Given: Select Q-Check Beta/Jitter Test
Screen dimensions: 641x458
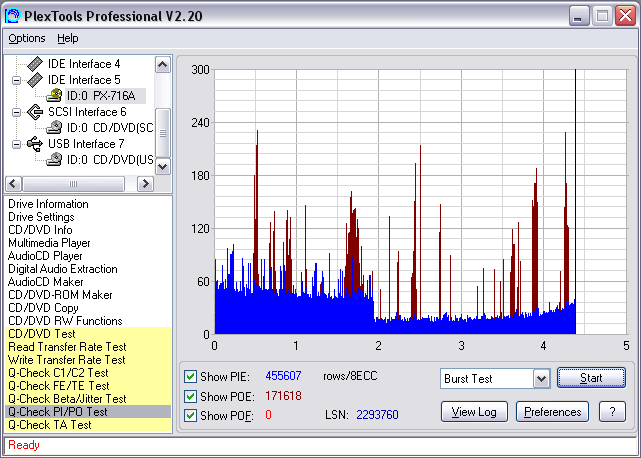Looking at the screenshot, I should (x=88, y=399).
